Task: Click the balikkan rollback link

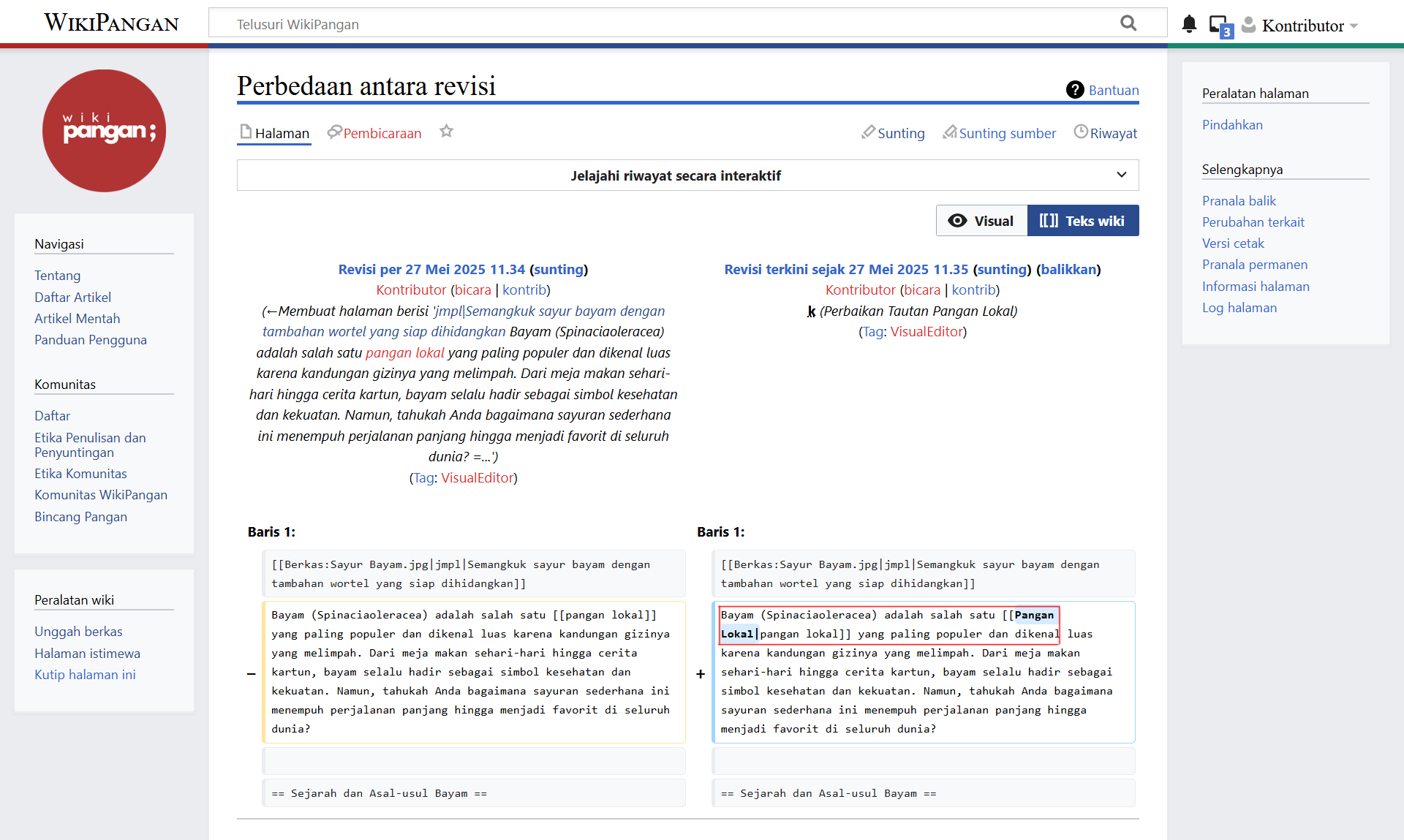Action: (x=1068, y=269)
